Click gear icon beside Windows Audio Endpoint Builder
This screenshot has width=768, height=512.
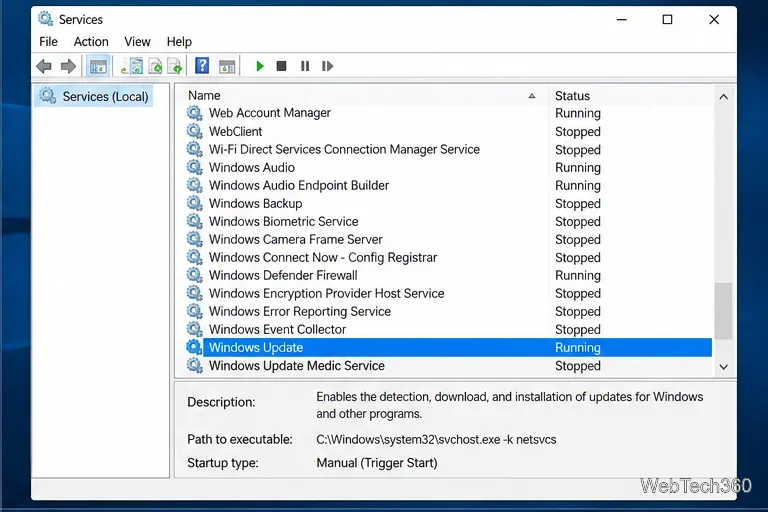click(x=194, y=185)
